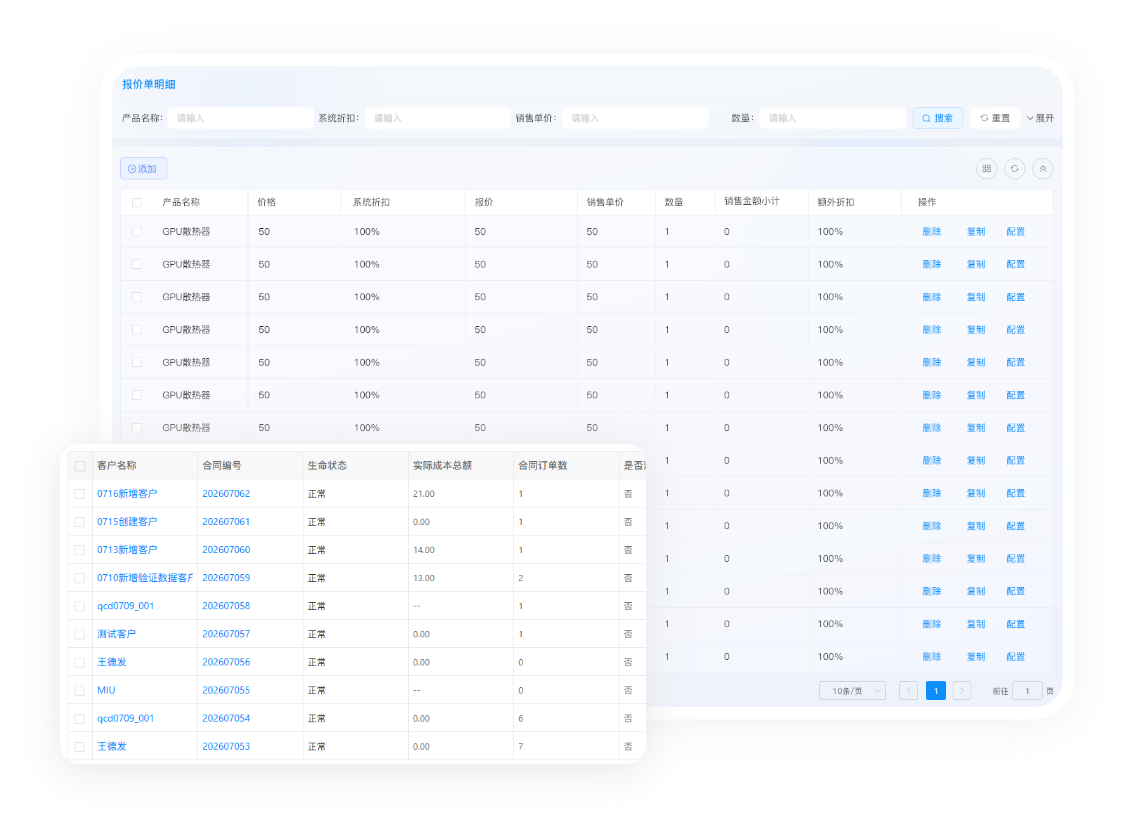Go to next page arrow

pos(962,691)
